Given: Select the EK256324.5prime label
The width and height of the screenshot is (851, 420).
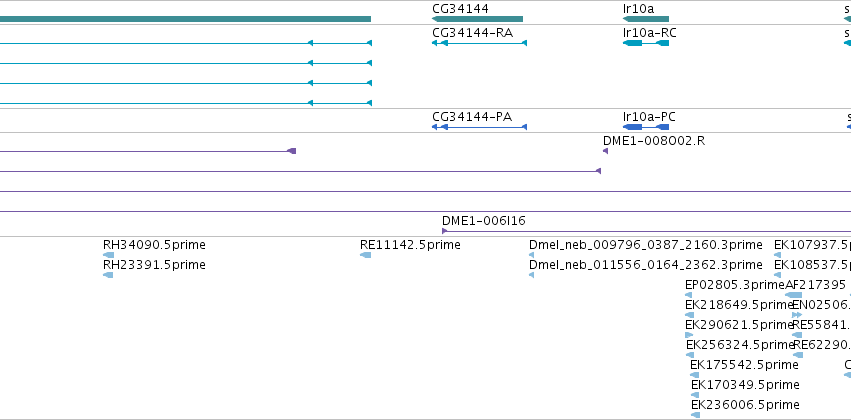Looking at the screenshot, I should (x=740, y=345).
